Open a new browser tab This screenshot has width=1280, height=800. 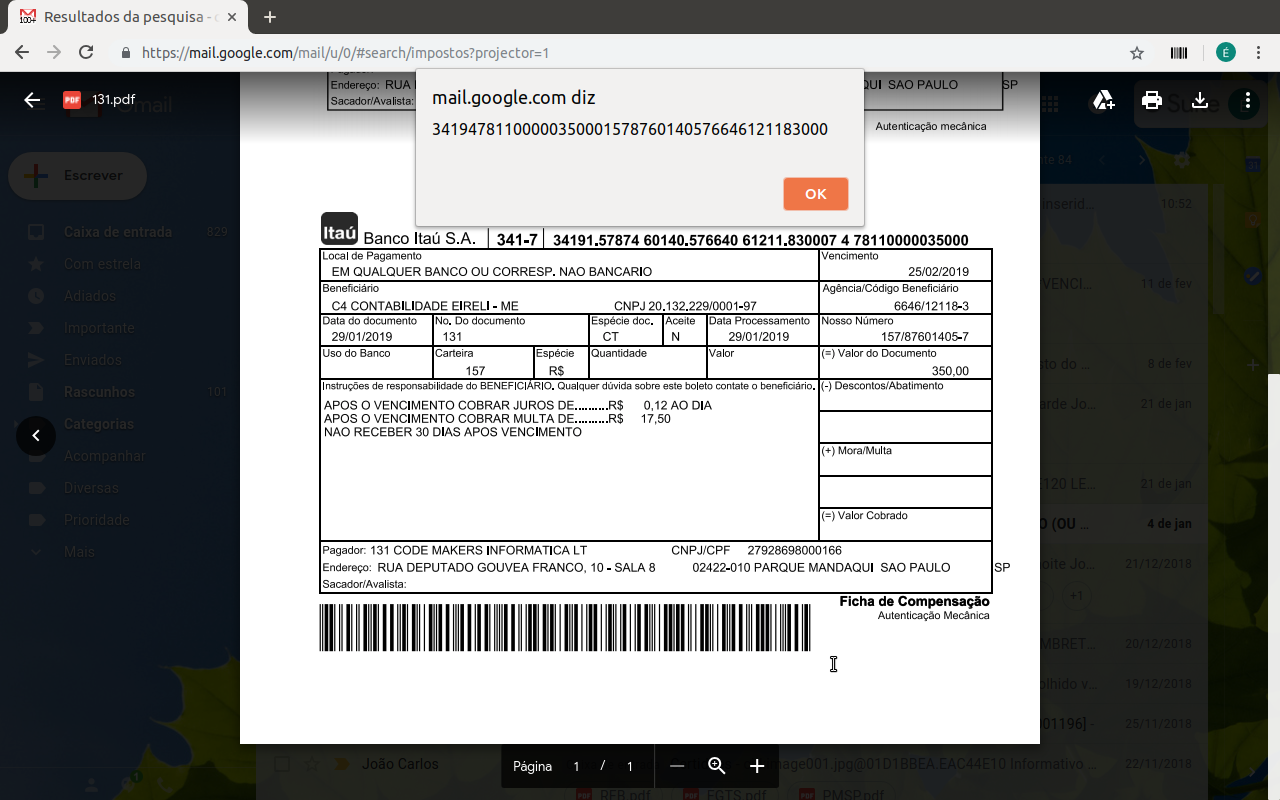270,17
